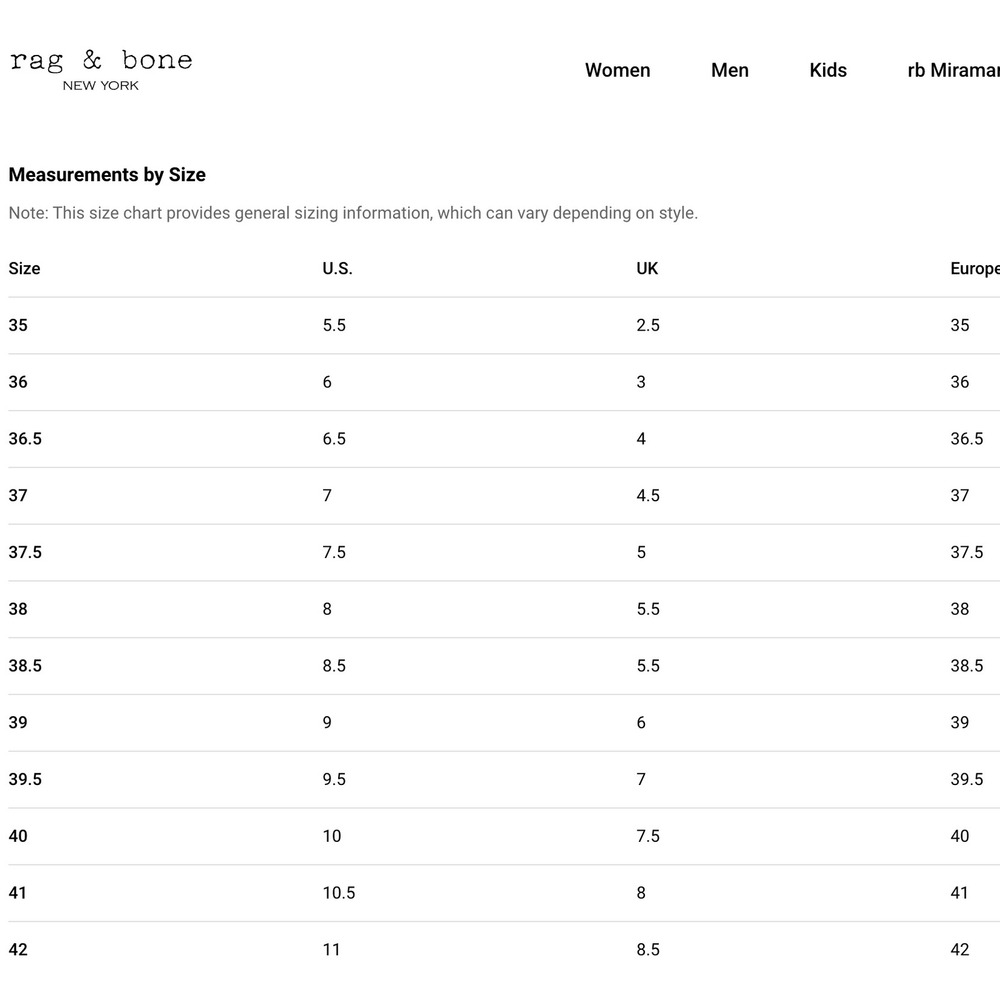Click the Measurements by Size heading
This screenshot has width=1000, height=1000.
pyautogui.click(x=107, y=175)
